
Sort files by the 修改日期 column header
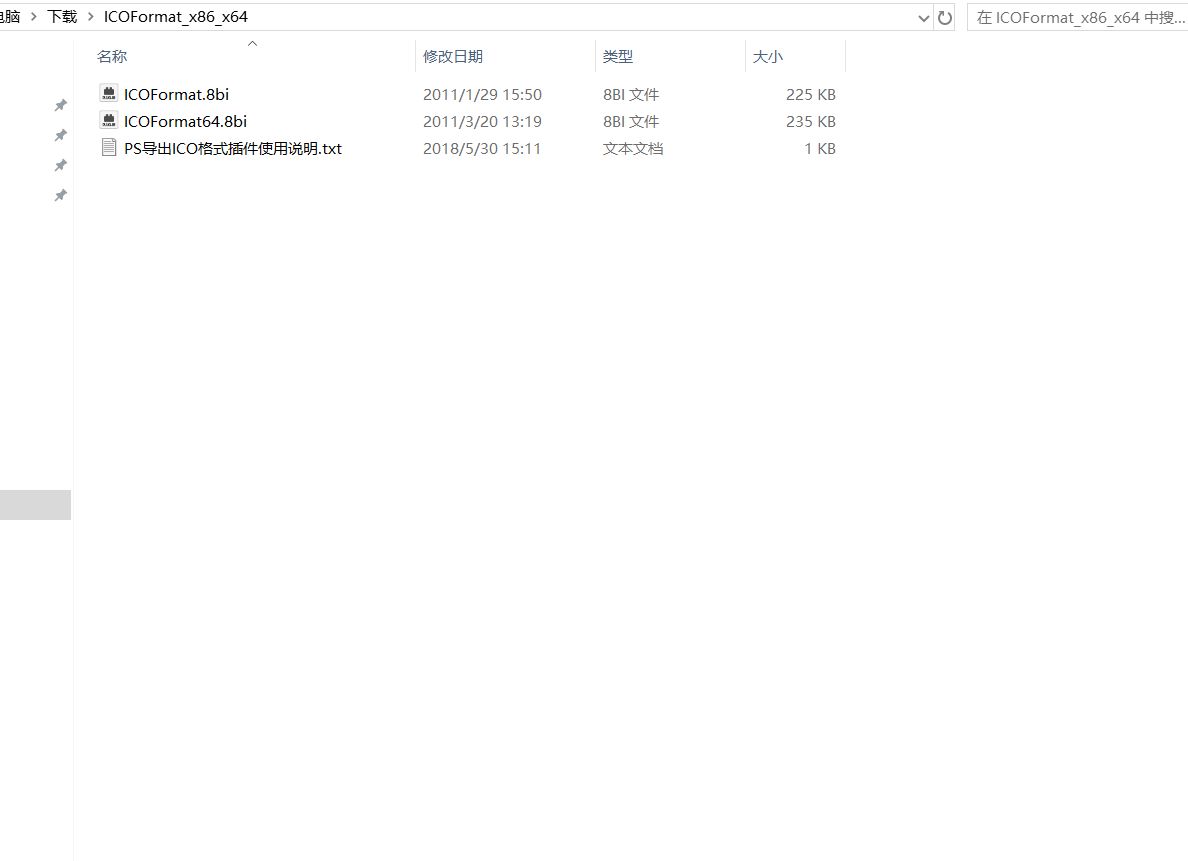[453, 56]
